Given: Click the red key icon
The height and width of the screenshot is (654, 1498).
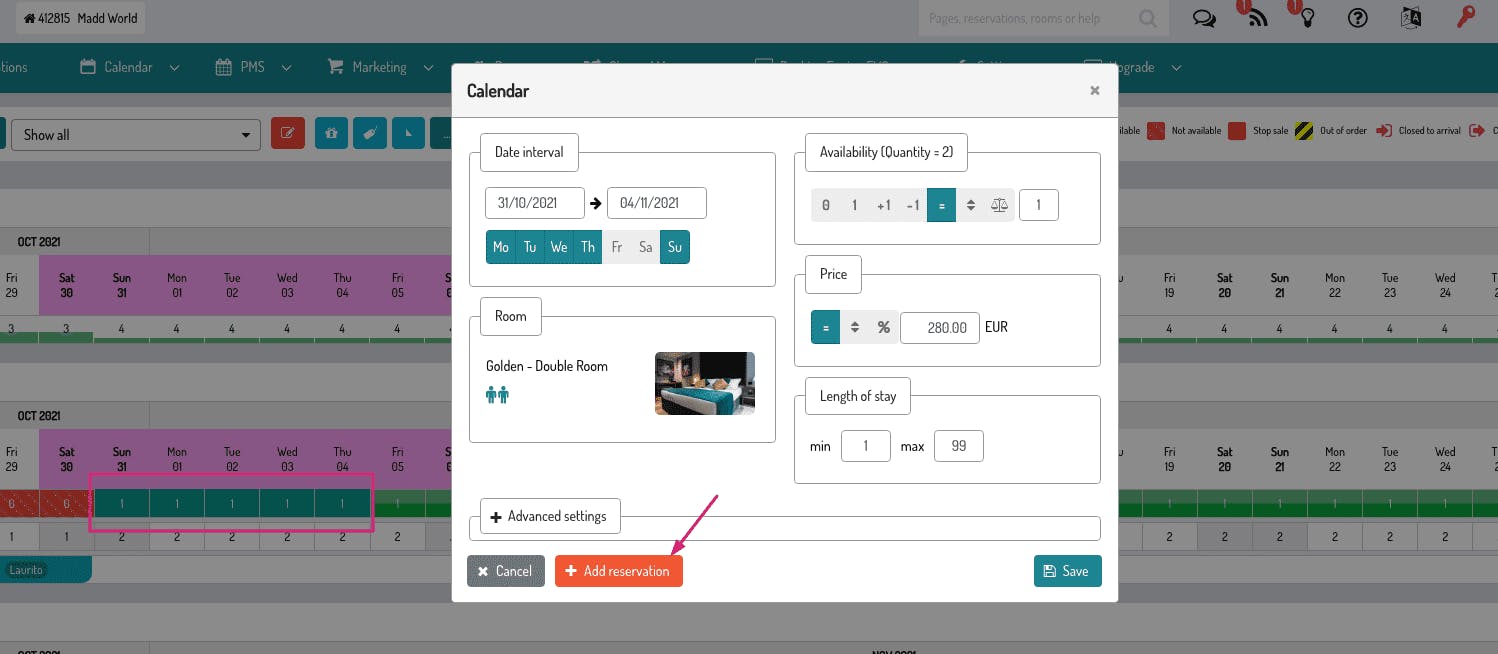Looking at the screenshot, I should tap(1466, 18).
